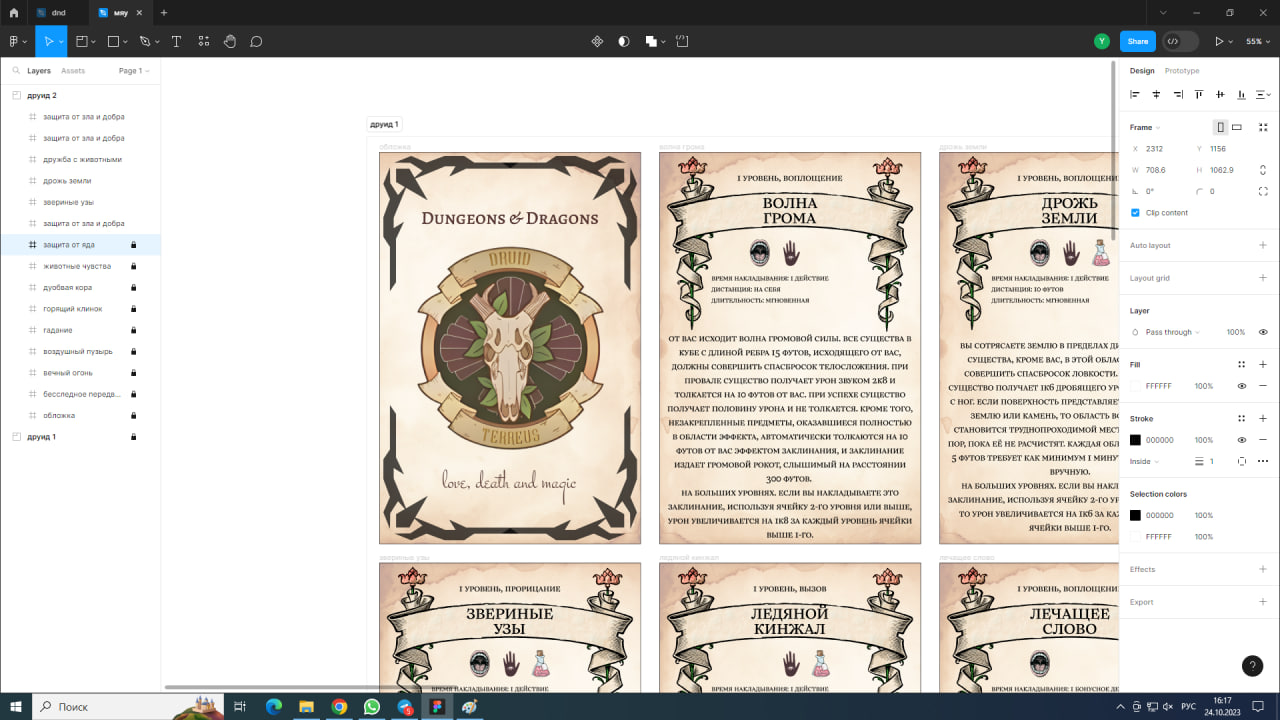The width and height of the screenshot is (1280, 720).
Task: Click black swatch under Selection colors
Action: 1135,515
